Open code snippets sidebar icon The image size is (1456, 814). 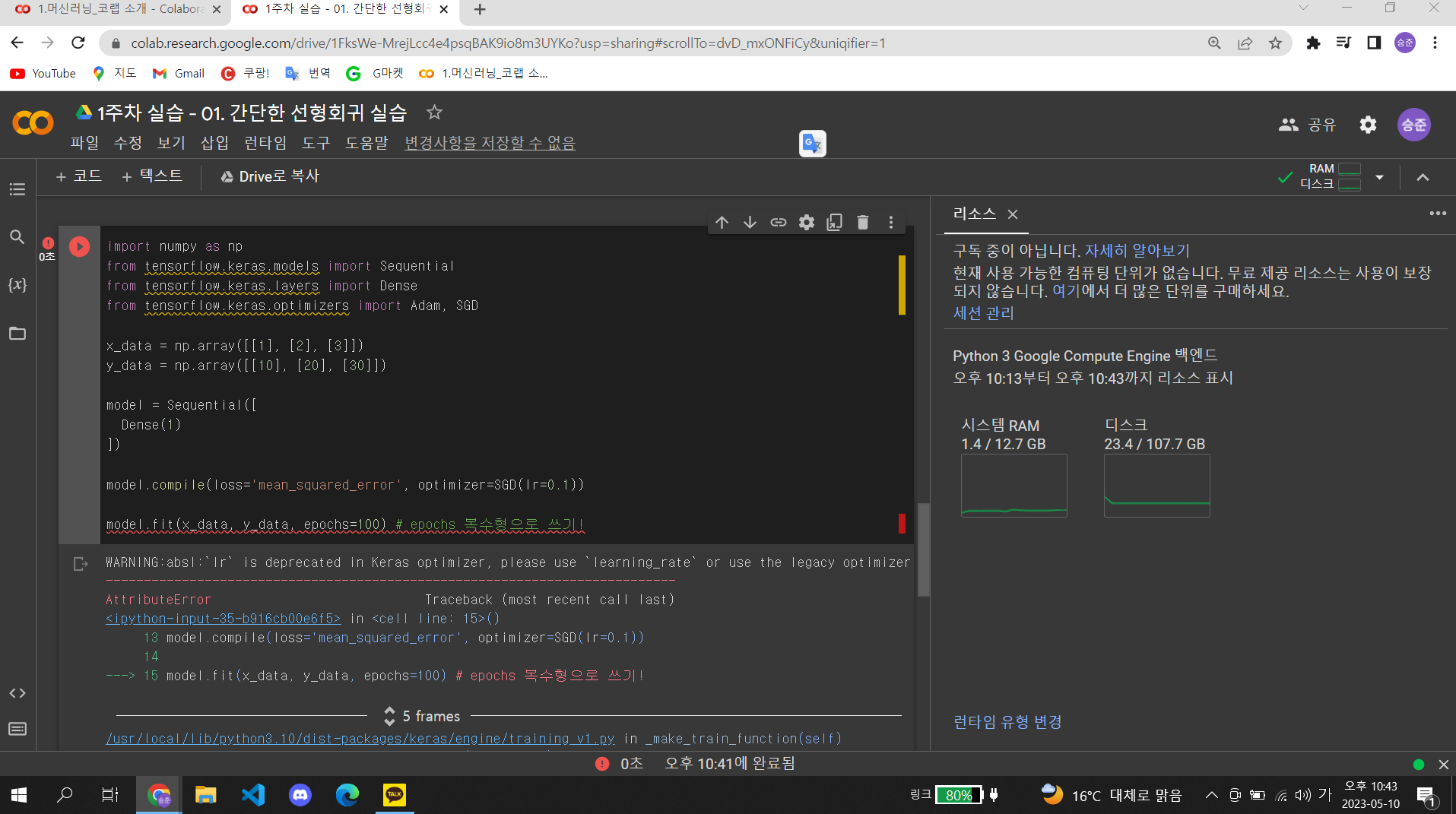(17, 693)
